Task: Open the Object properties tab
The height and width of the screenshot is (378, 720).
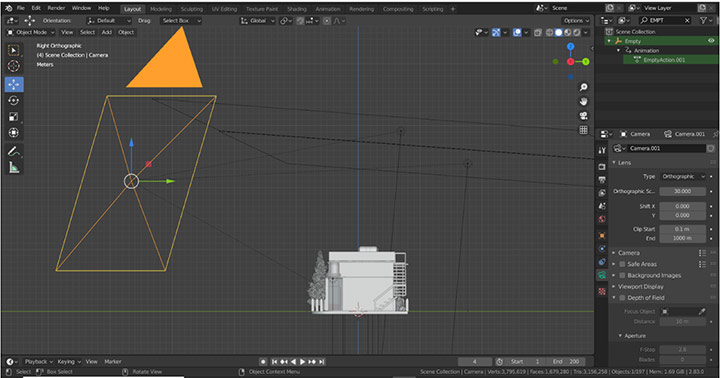Action: pyautogui.click(x=602, y=236)
